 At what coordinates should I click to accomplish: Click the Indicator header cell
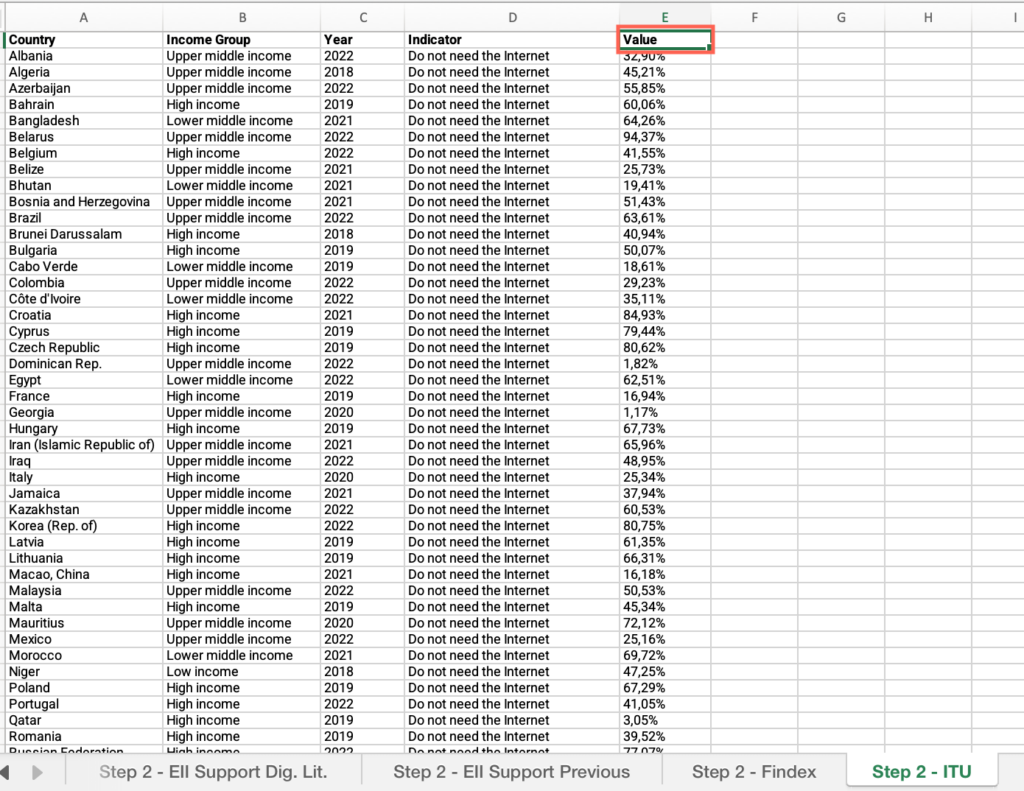tap(512, 40)
